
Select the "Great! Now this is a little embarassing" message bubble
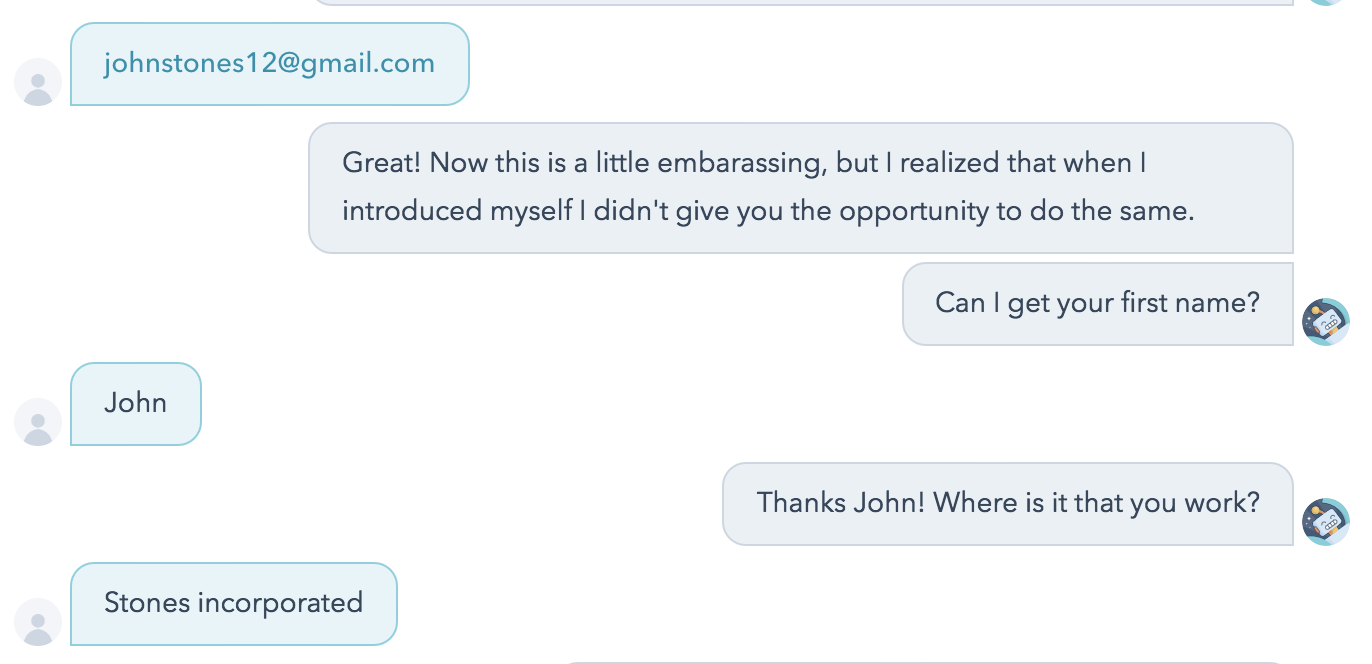tap(800, 188)
